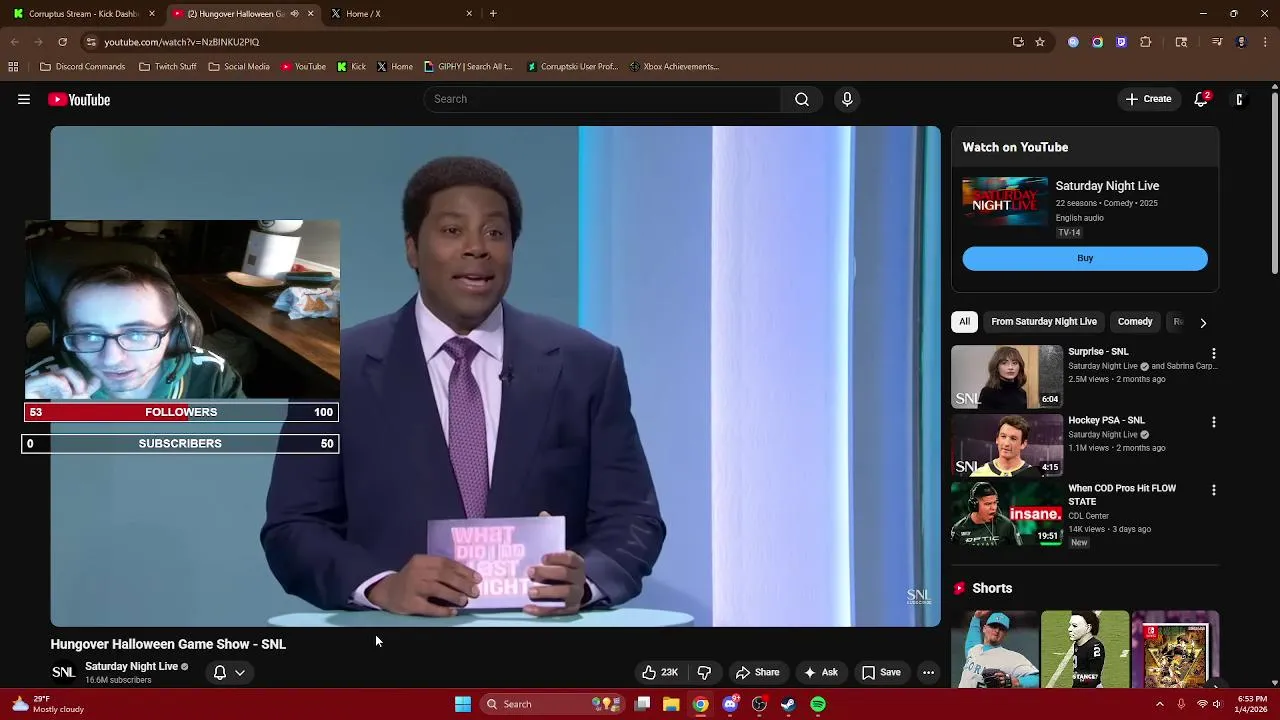Open options for When COD Pros video
Image resolution: width=1280 pixels, height=720 pixels.
[x=1214, y=490]
